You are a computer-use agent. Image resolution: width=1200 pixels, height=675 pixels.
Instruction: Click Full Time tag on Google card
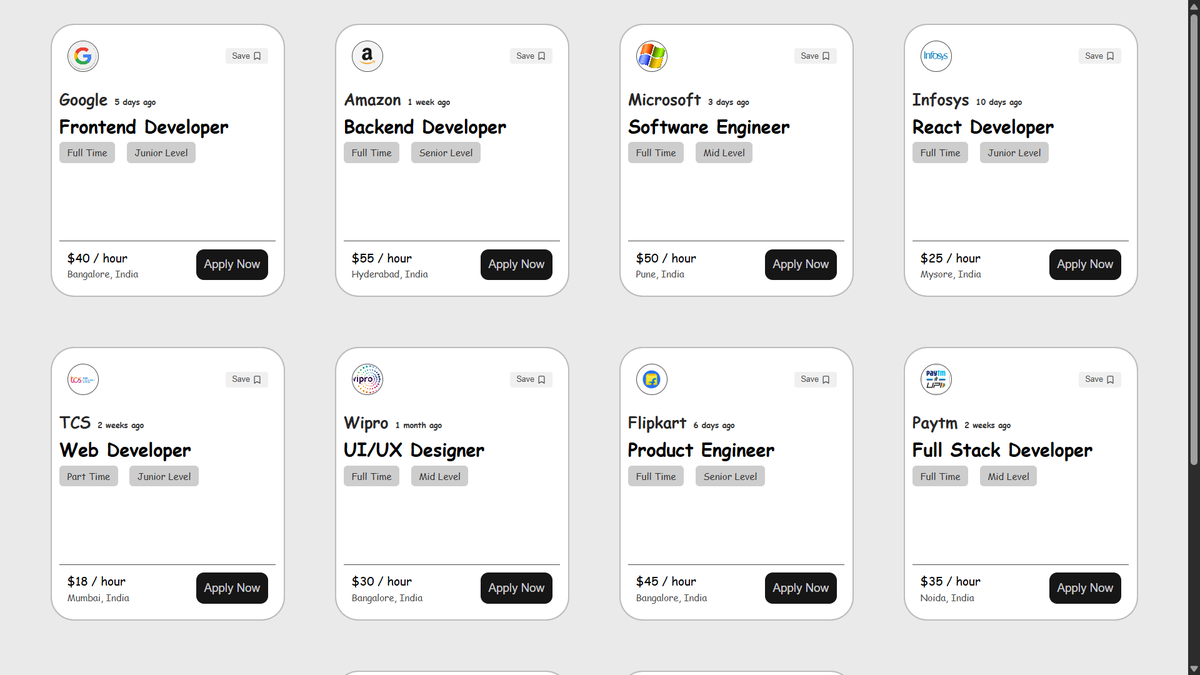point(87,153)
